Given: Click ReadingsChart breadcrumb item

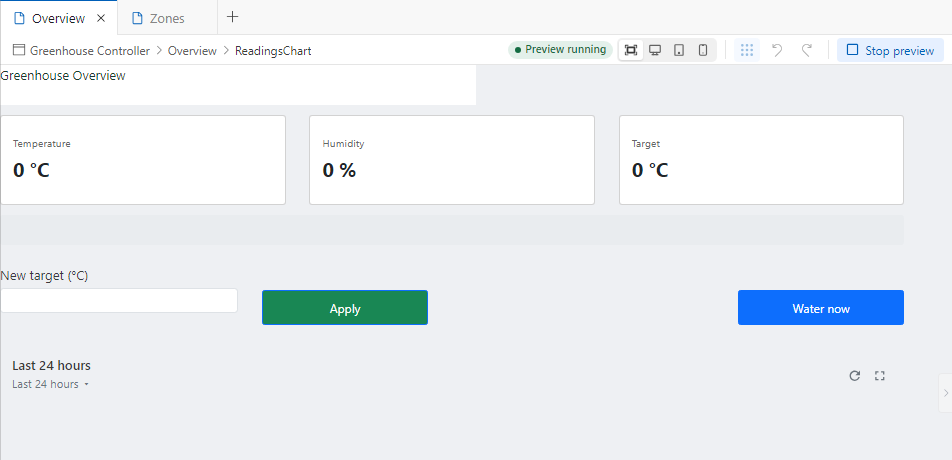Looking at the screenshot, I should pyautogui.click(x=273, y=51).
